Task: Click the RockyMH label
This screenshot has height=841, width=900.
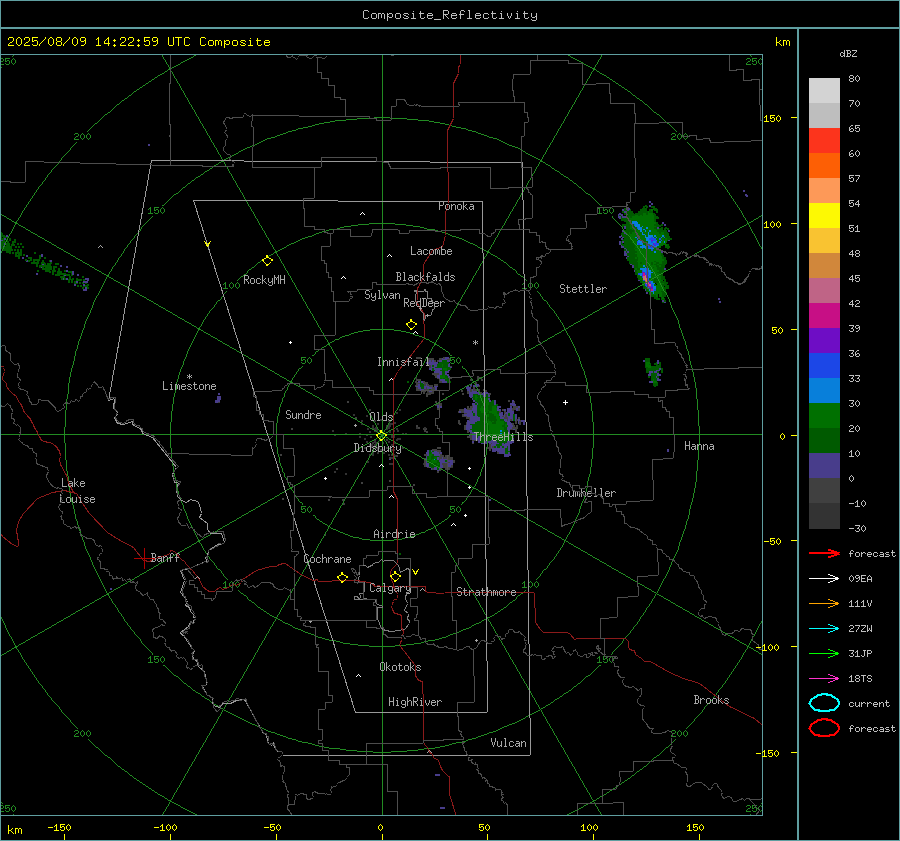Action: (264, 280)
